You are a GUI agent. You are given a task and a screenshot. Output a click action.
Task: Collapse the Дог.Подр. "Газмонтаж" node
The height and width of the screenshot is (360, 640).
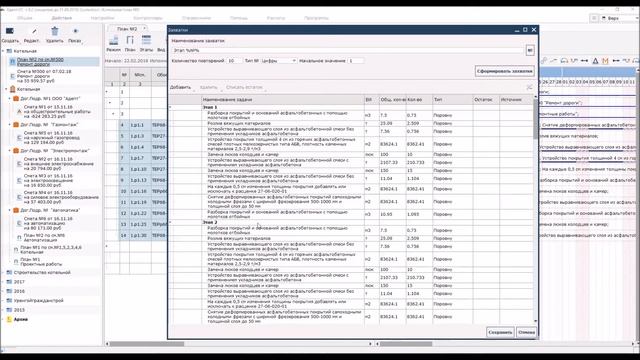point(10,124)
